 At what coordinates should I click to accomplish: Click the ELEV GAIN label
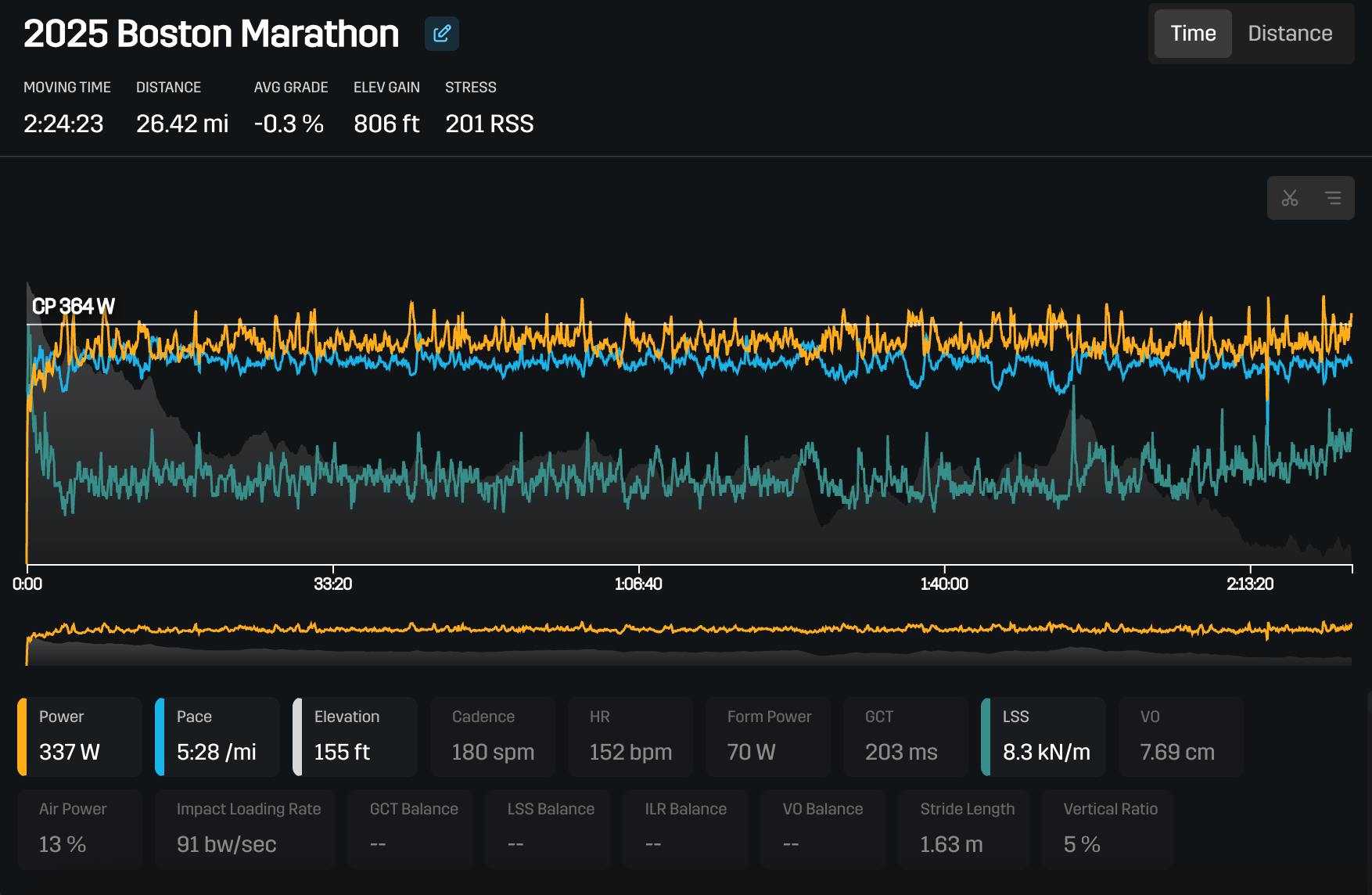[386, 87]
